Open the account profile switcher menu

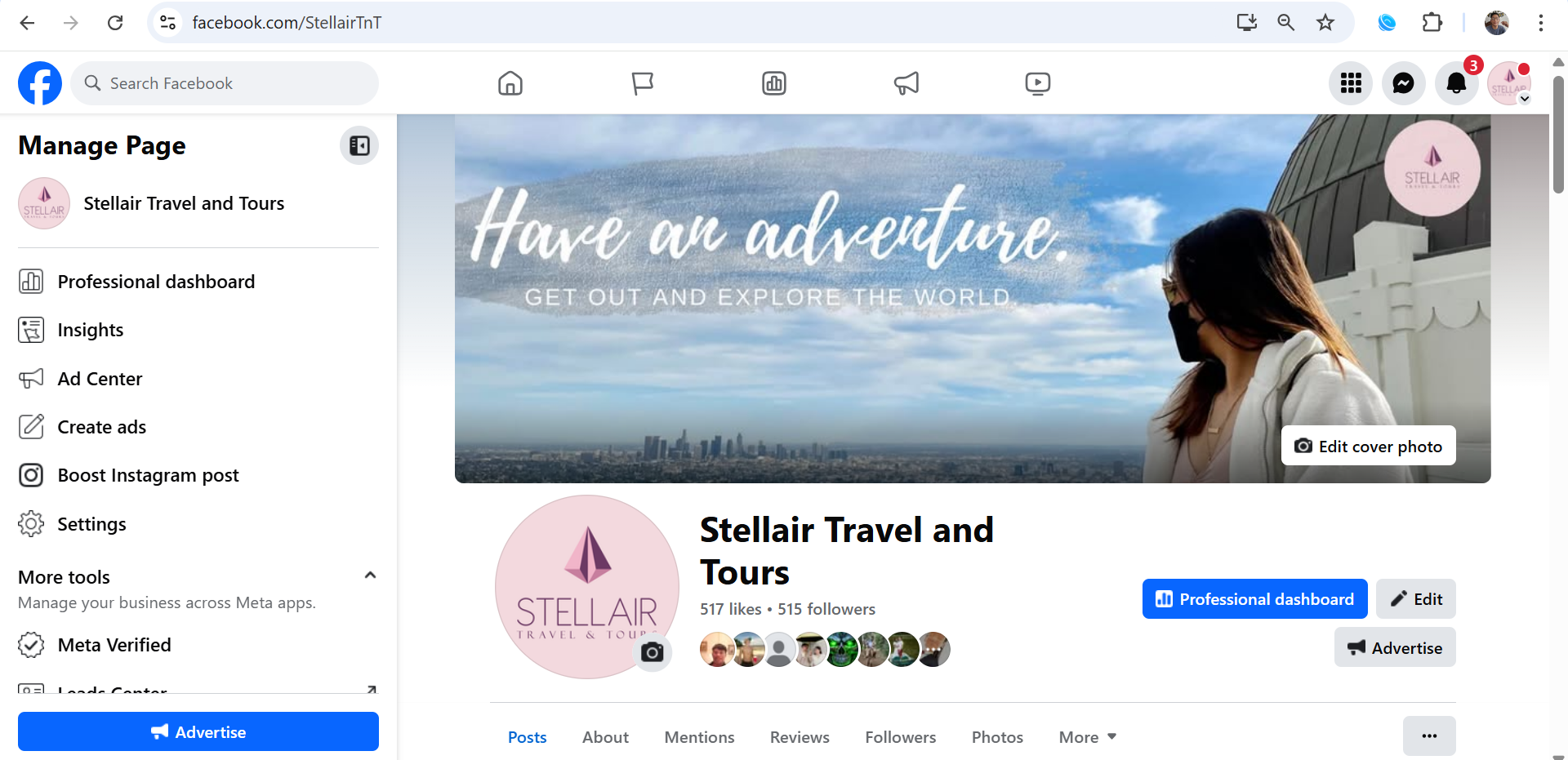pyautogui.click(x=1509, y=83)
